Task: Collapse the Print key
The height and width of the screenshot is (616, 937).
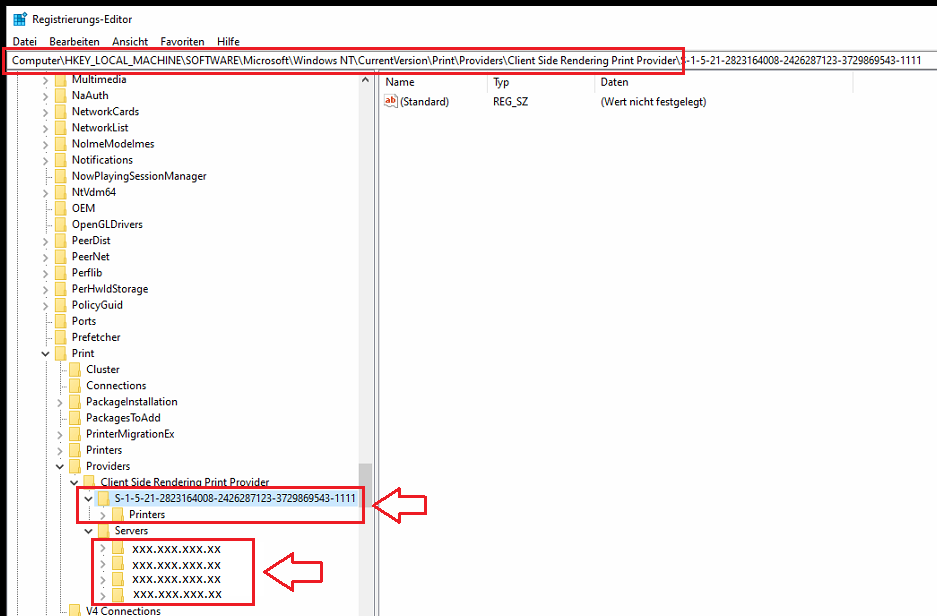Action: pos(45,354)
